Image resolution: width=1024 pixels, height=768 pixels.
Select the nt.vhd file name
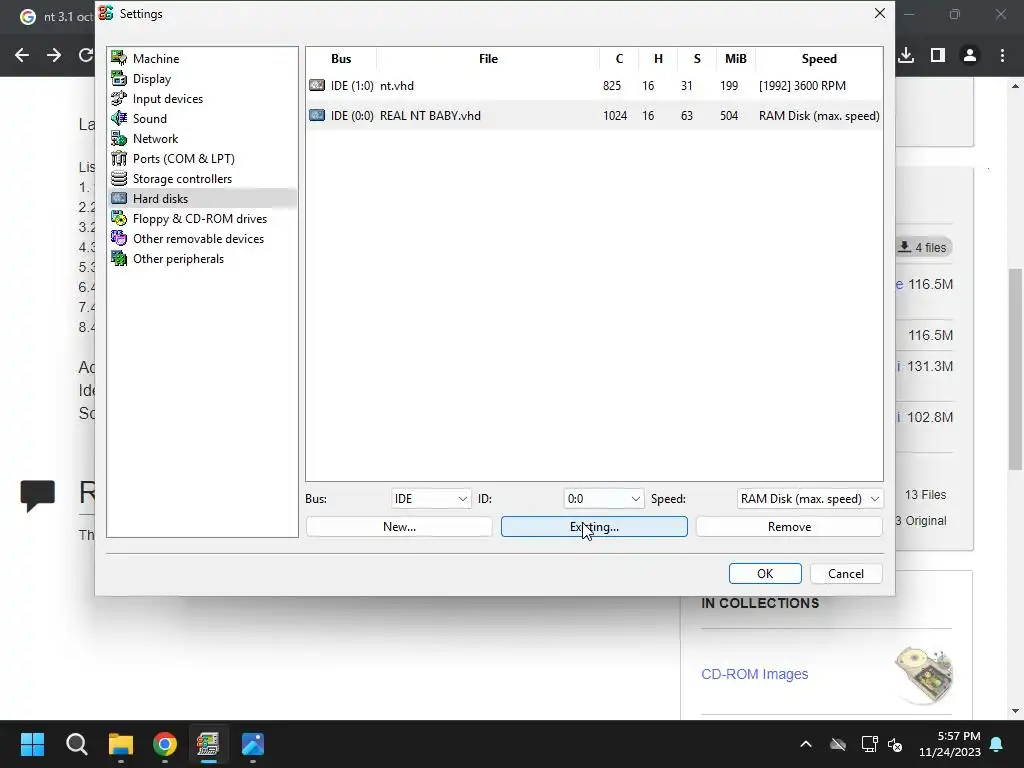click(x=396, y=86)
